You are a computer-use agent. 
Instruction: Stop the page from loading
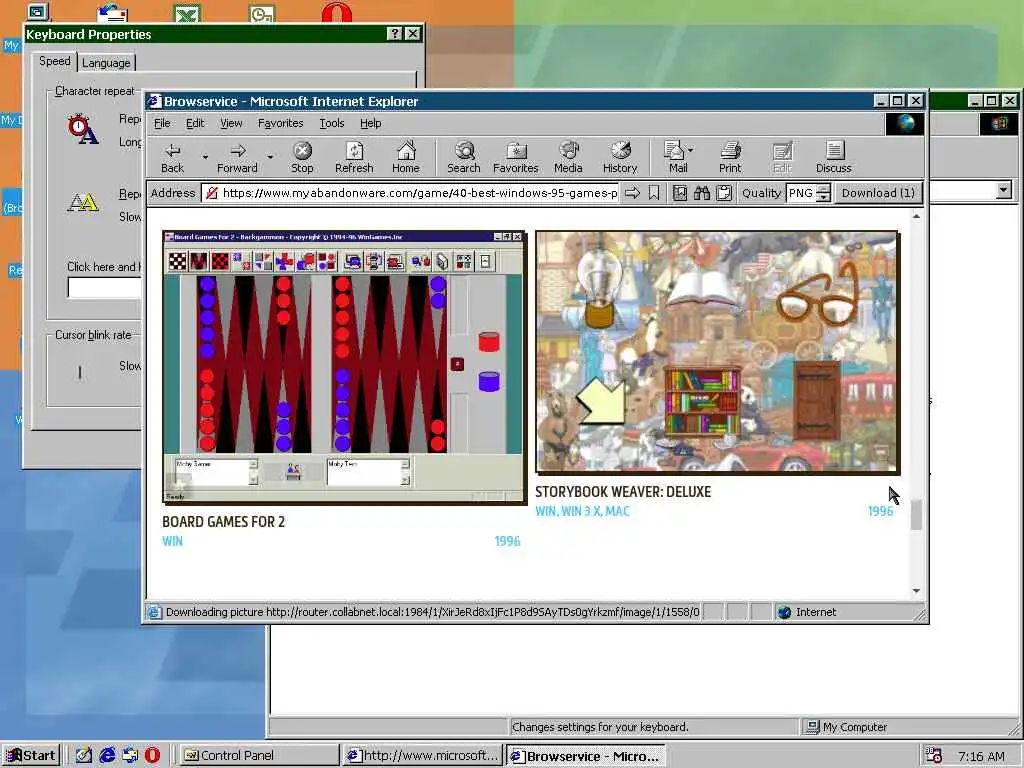tap(302, 157)
